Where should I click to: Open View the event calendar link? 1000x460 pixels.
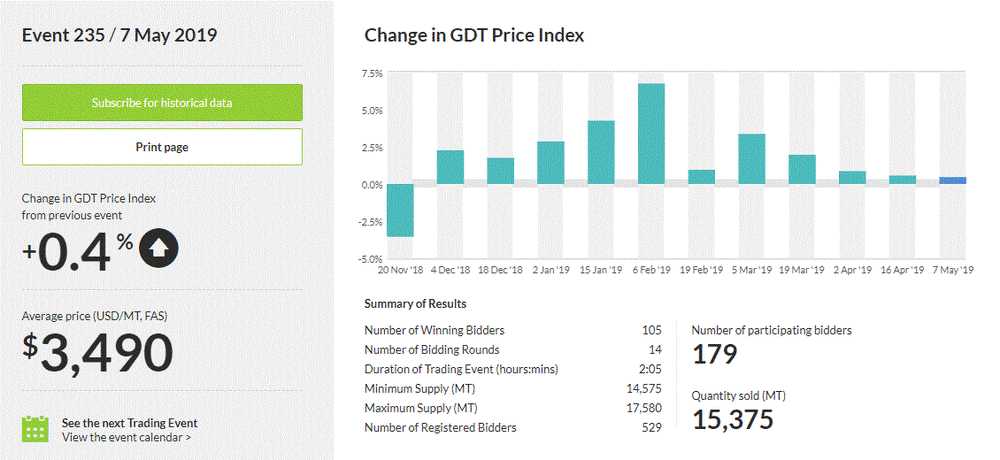tap(127, 437)
